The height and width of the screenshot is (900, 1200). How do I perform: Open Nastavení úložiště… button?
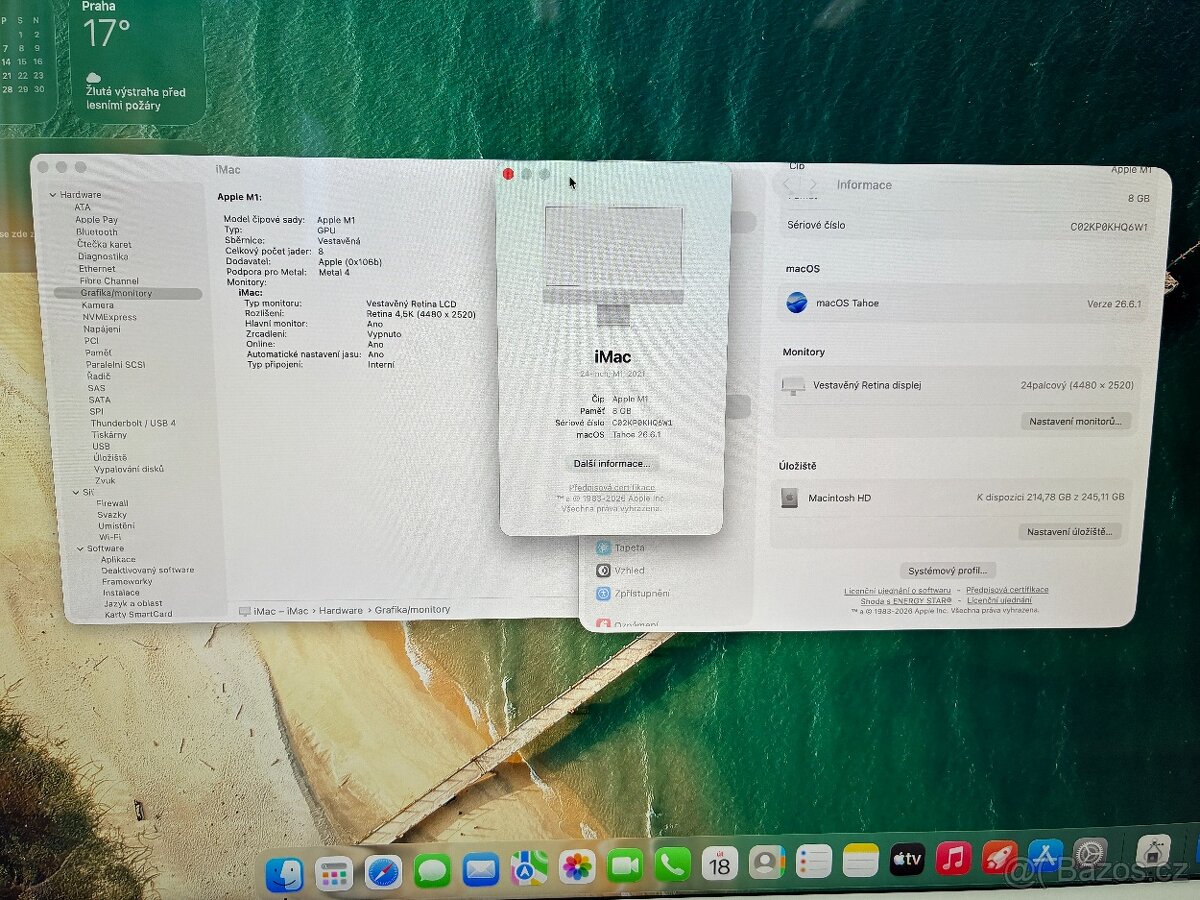1070,531
